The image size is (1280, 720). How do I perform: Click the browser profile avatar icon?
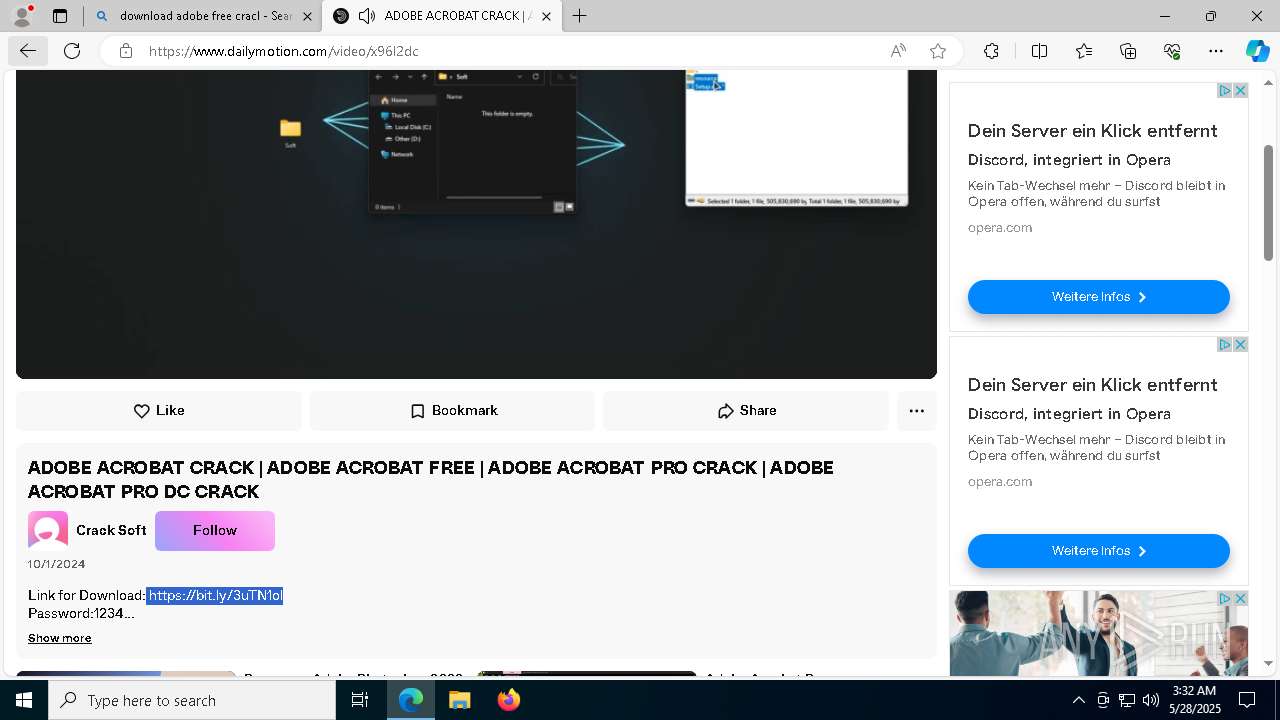[x=21, y=16]
